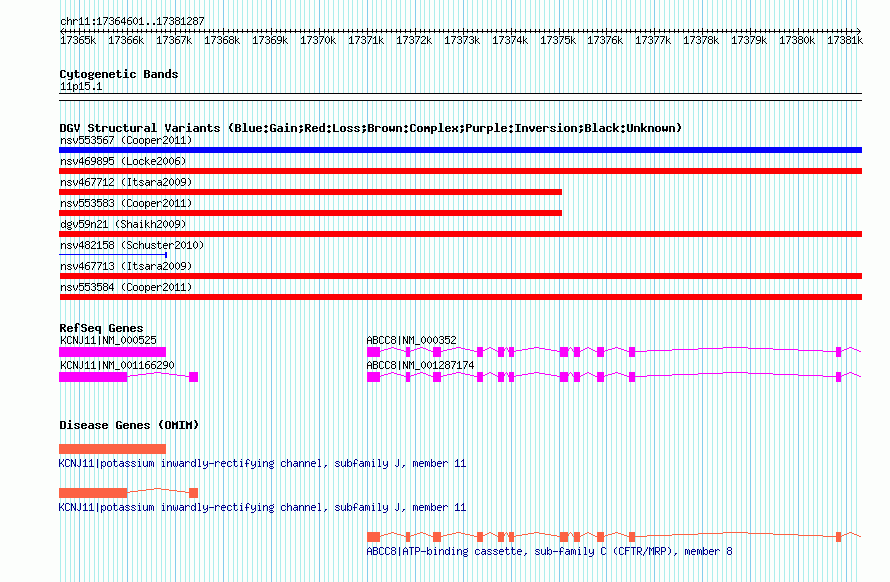Click the RefSeq Genes track heading
This screenshot has width=890, height=582.
tap(101, 328)
